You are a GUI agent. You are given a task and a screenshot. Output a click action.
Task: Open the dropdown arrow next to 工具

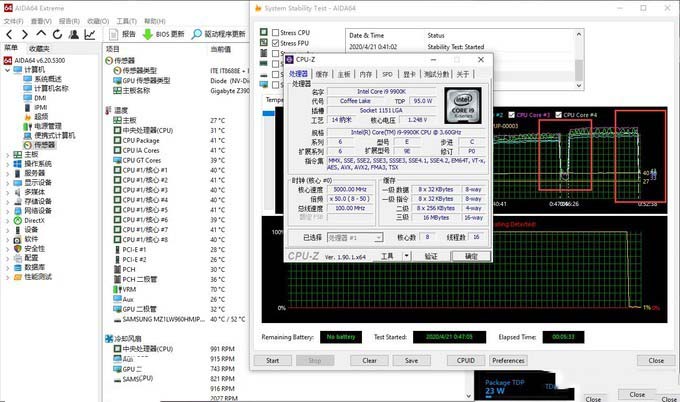tap(406, 256)
